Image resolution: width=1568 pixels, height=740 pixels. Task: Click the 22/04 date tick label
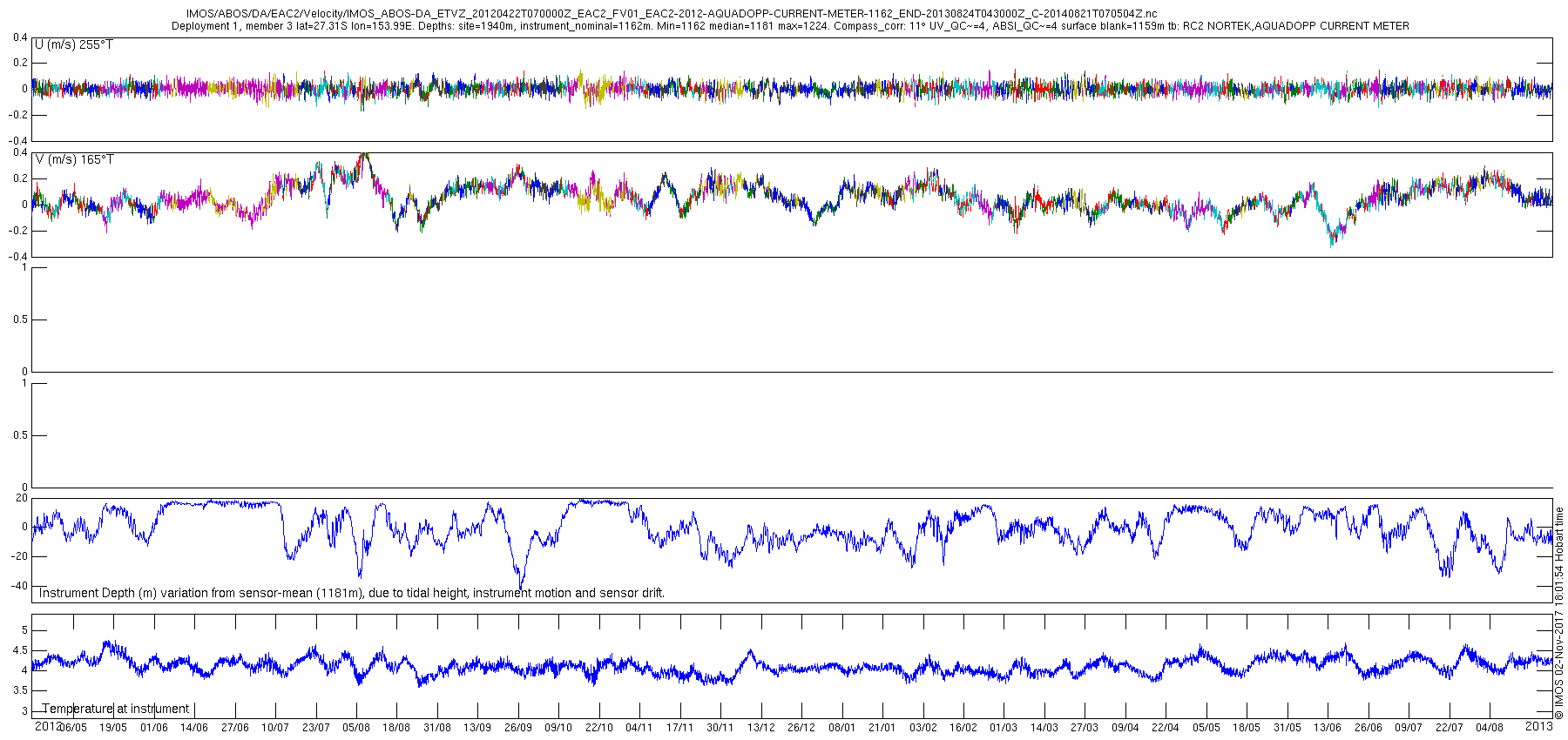1166,728
